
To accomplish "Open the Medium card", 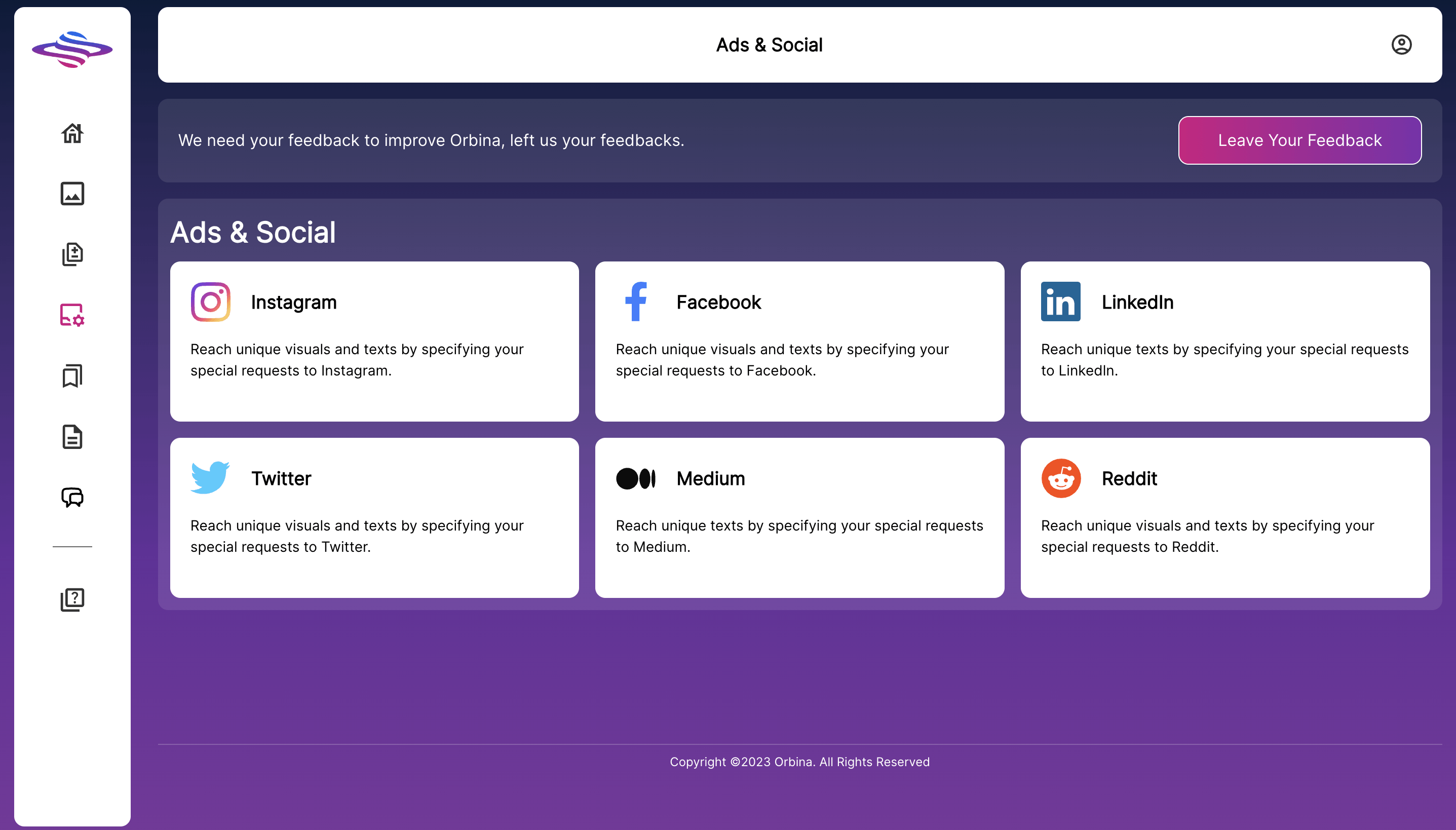I will point(799,518).
